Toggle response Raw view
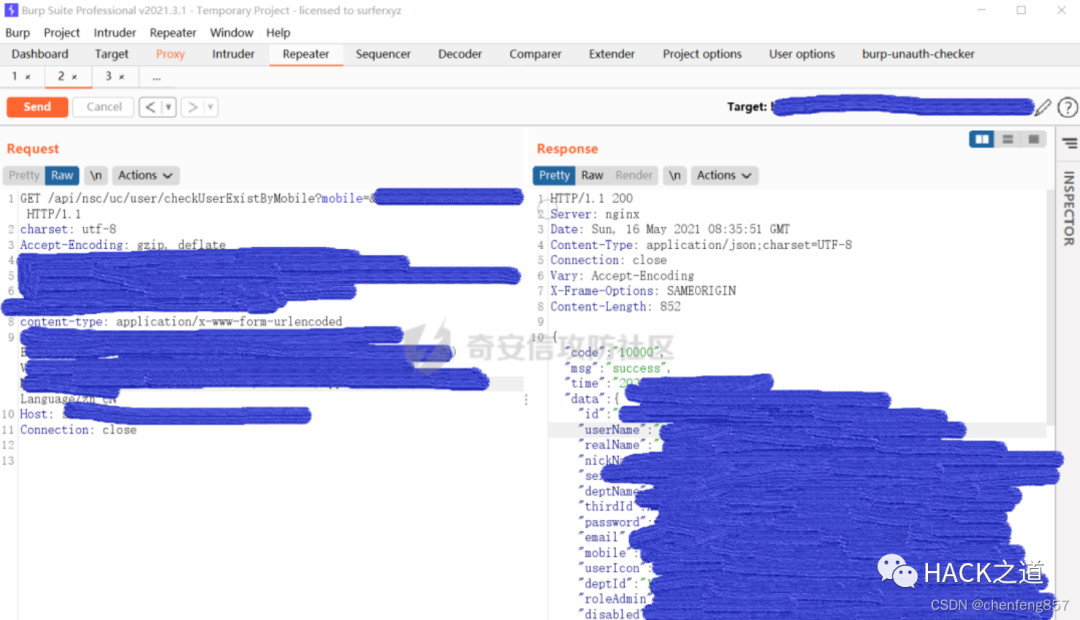Viewport: 1080px width, 620px height. [592, 175]
